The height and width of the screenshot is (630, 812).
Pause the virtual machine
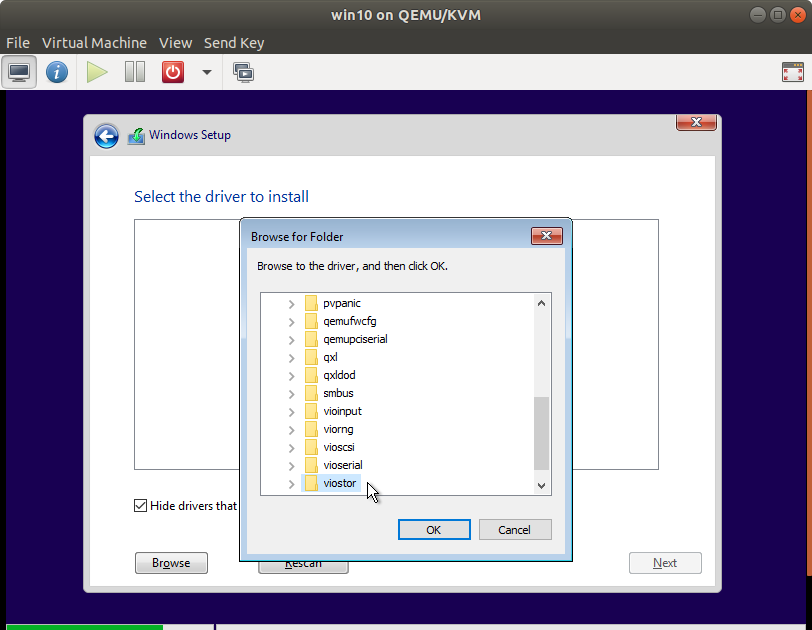pos(134,71)
